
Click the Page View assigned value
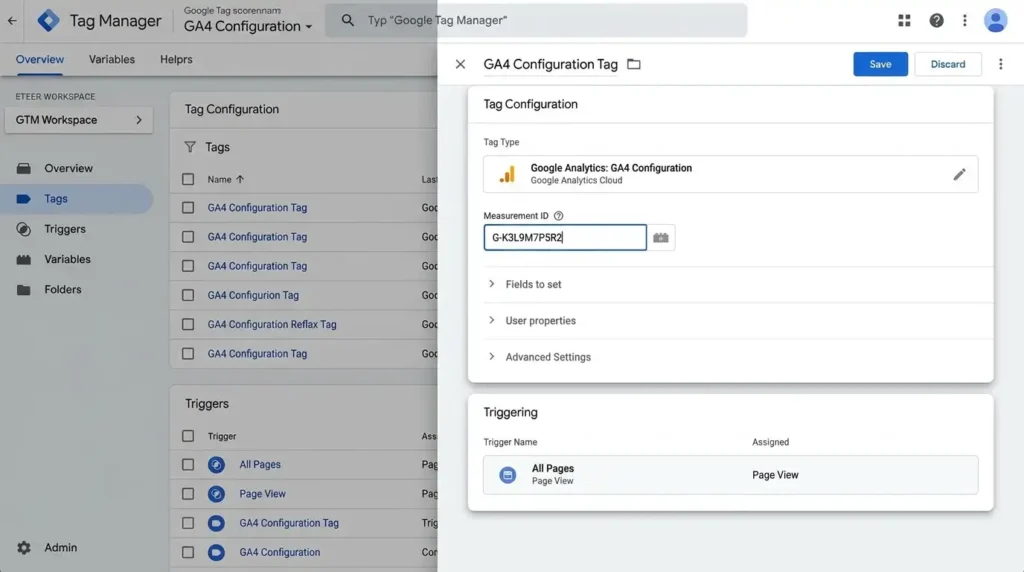click(x=775, y=475)
